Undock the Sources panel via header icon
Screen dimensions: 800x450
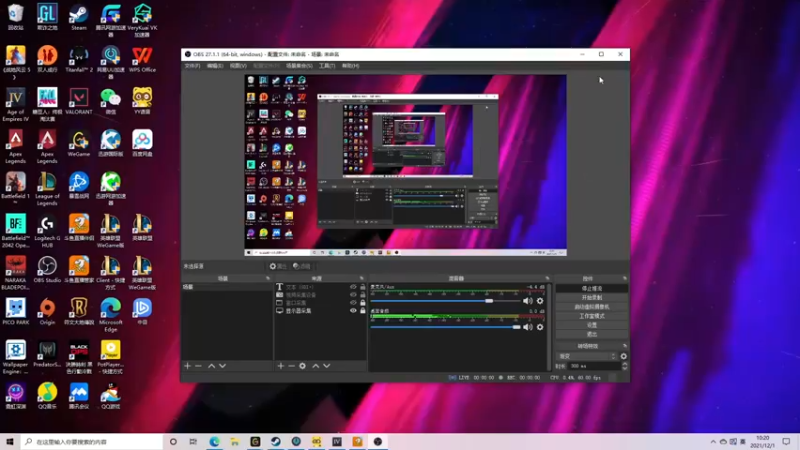(362, 279)
